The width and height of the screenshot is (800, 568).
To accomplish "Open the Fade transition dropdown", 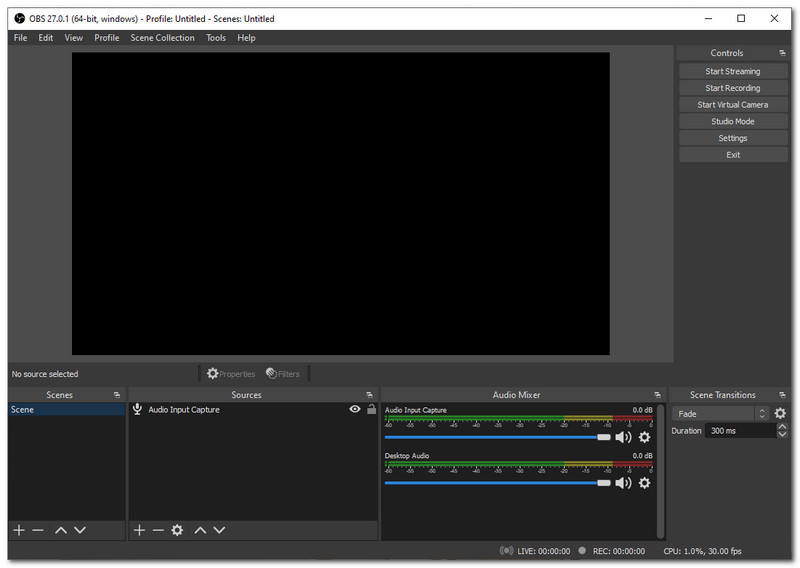I will tap(721, 413).
